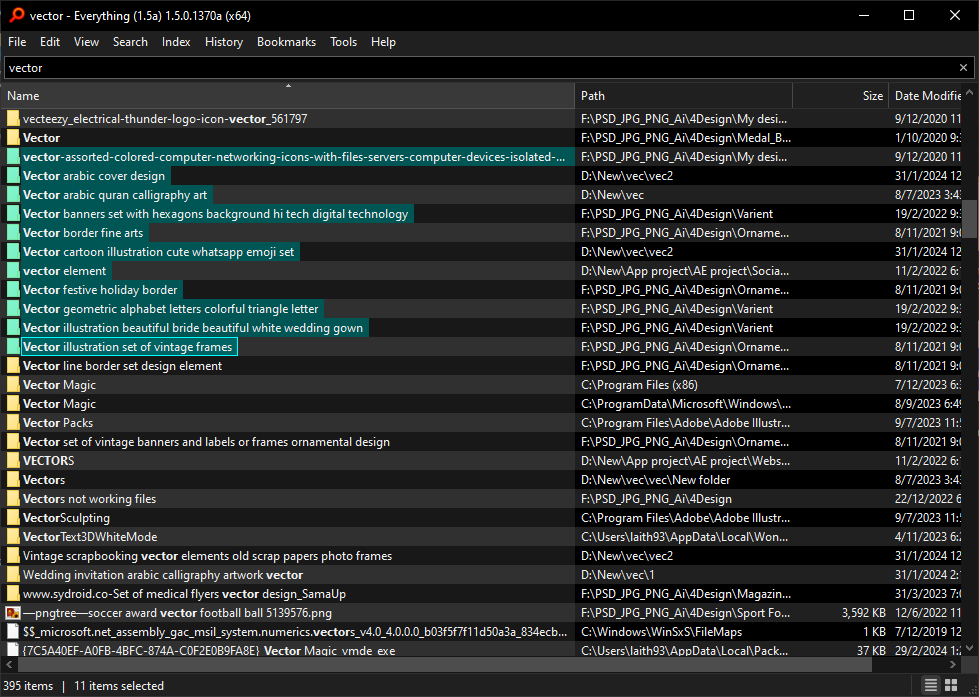
Task: Open the History menu
Action: 224,42
